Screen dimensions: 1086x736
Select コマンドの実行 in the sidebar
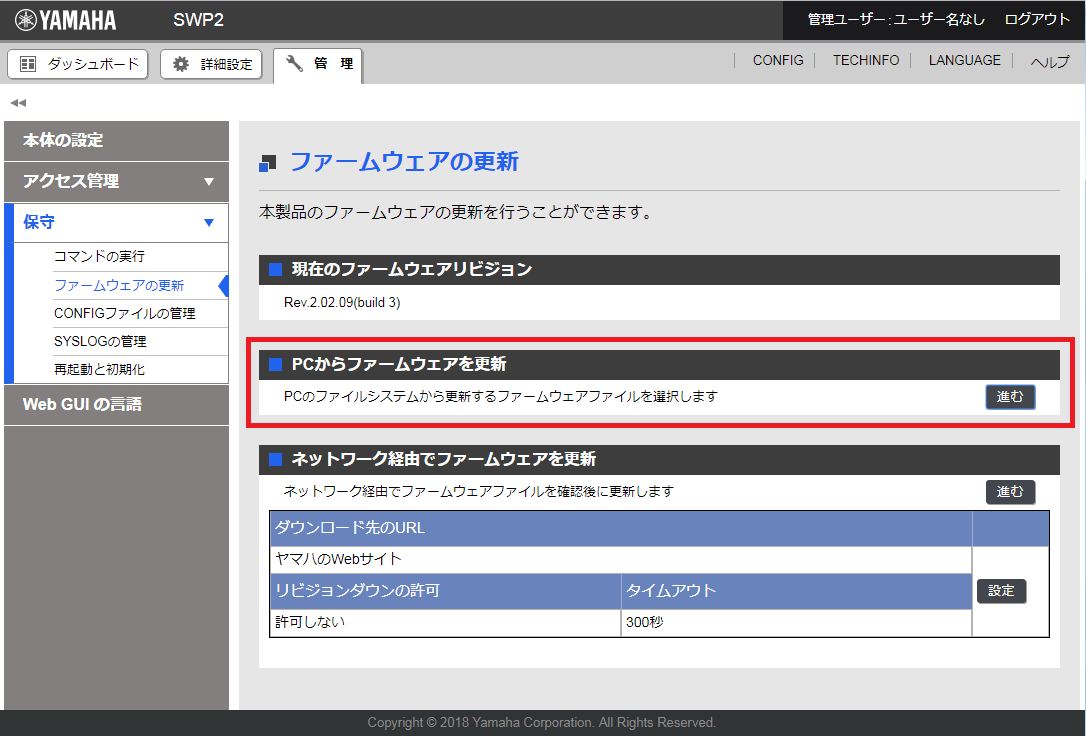[99, 257]
